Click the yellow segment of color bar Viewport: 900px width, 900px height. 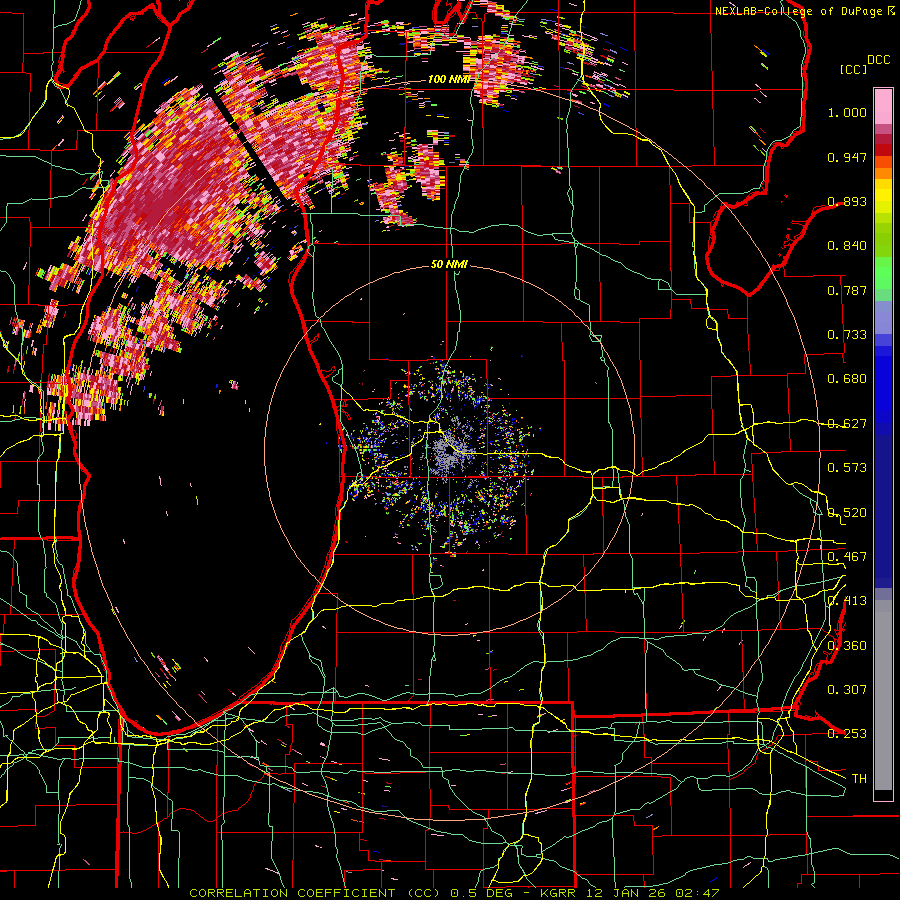coord(883,197)
